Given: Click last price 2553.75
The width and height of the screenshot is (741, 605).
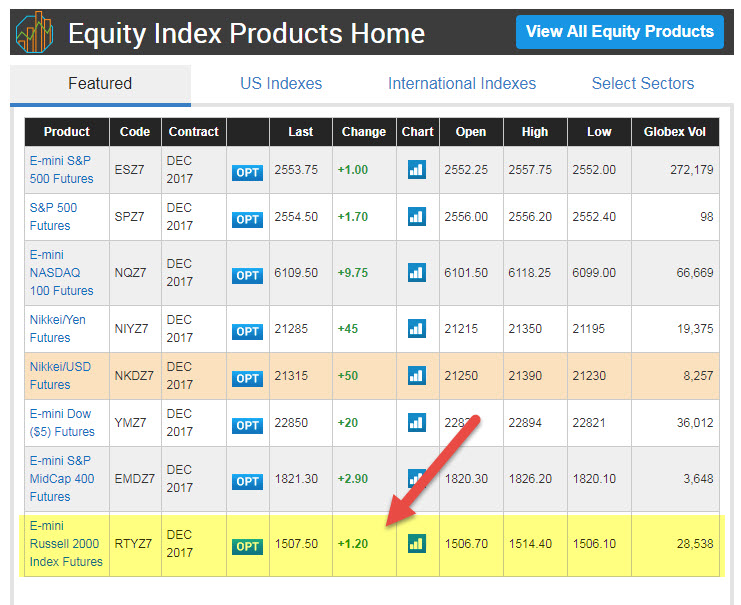Looking at the screenshot, I should click(296, 170).
